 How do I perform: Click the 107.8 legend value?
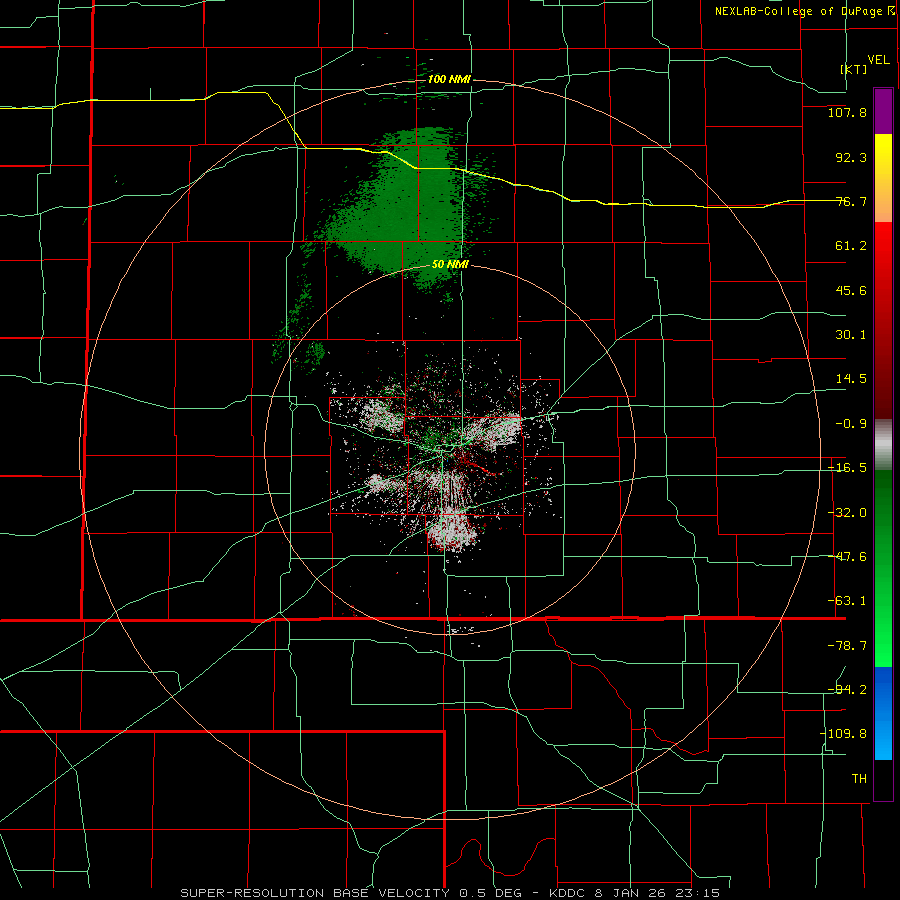point(847,112)
